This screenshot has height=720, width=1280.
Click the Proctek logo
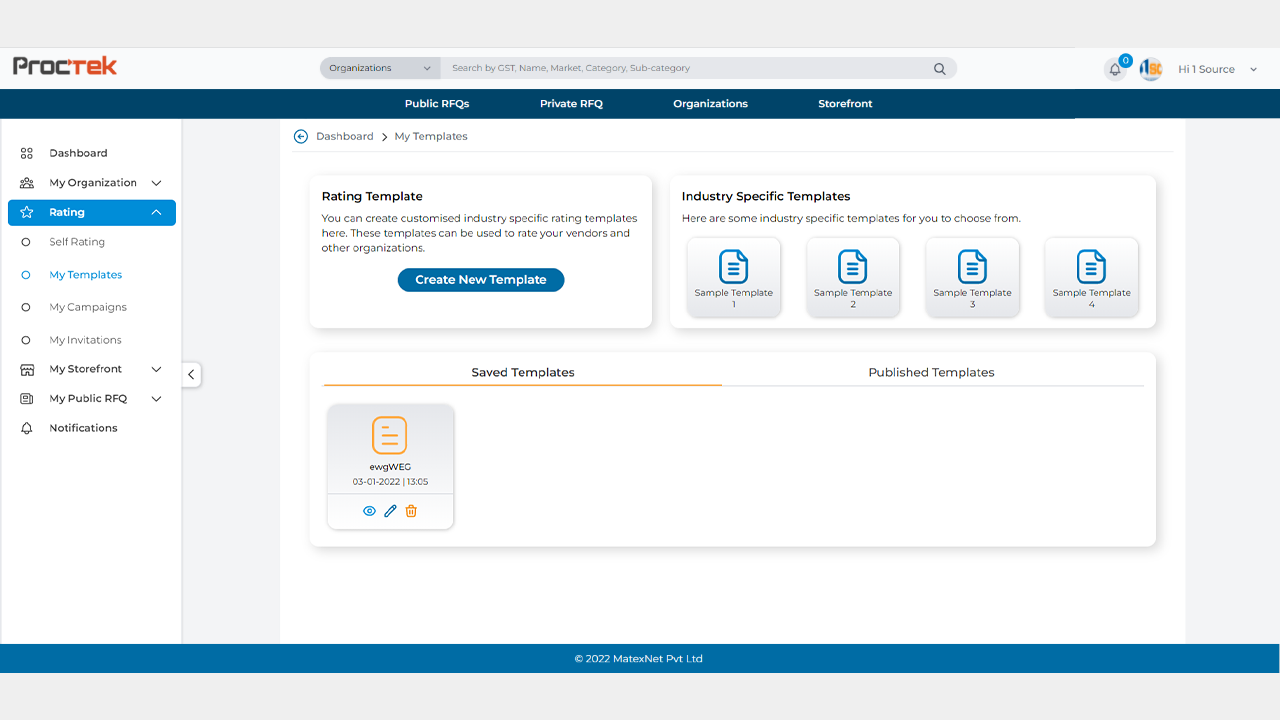(65, 66)
